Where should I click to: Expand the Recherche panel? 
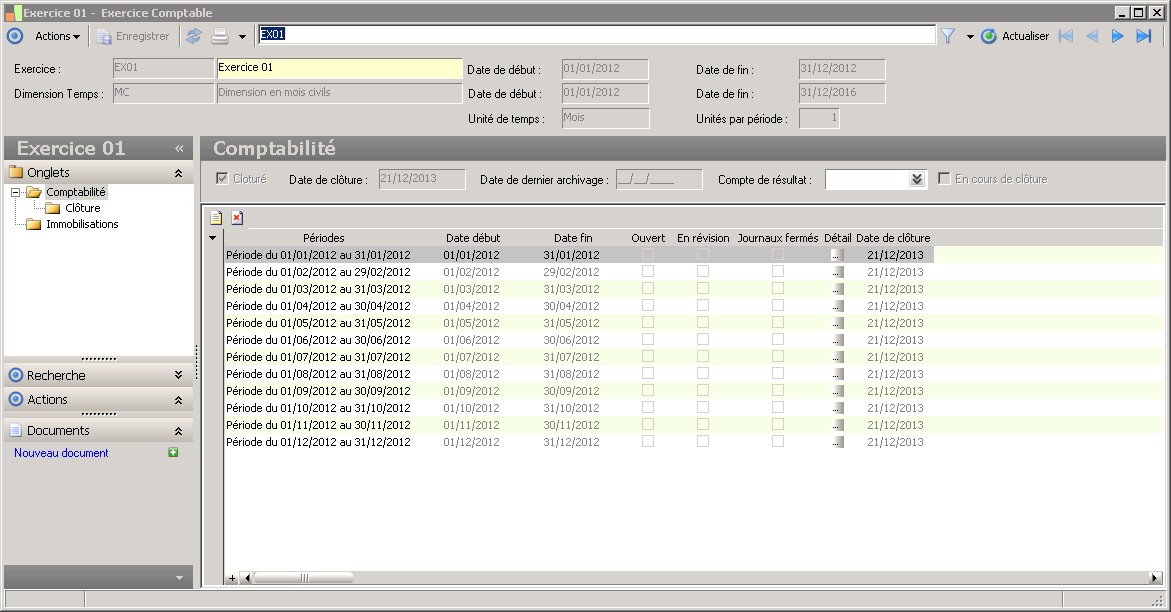coord(178,375)
